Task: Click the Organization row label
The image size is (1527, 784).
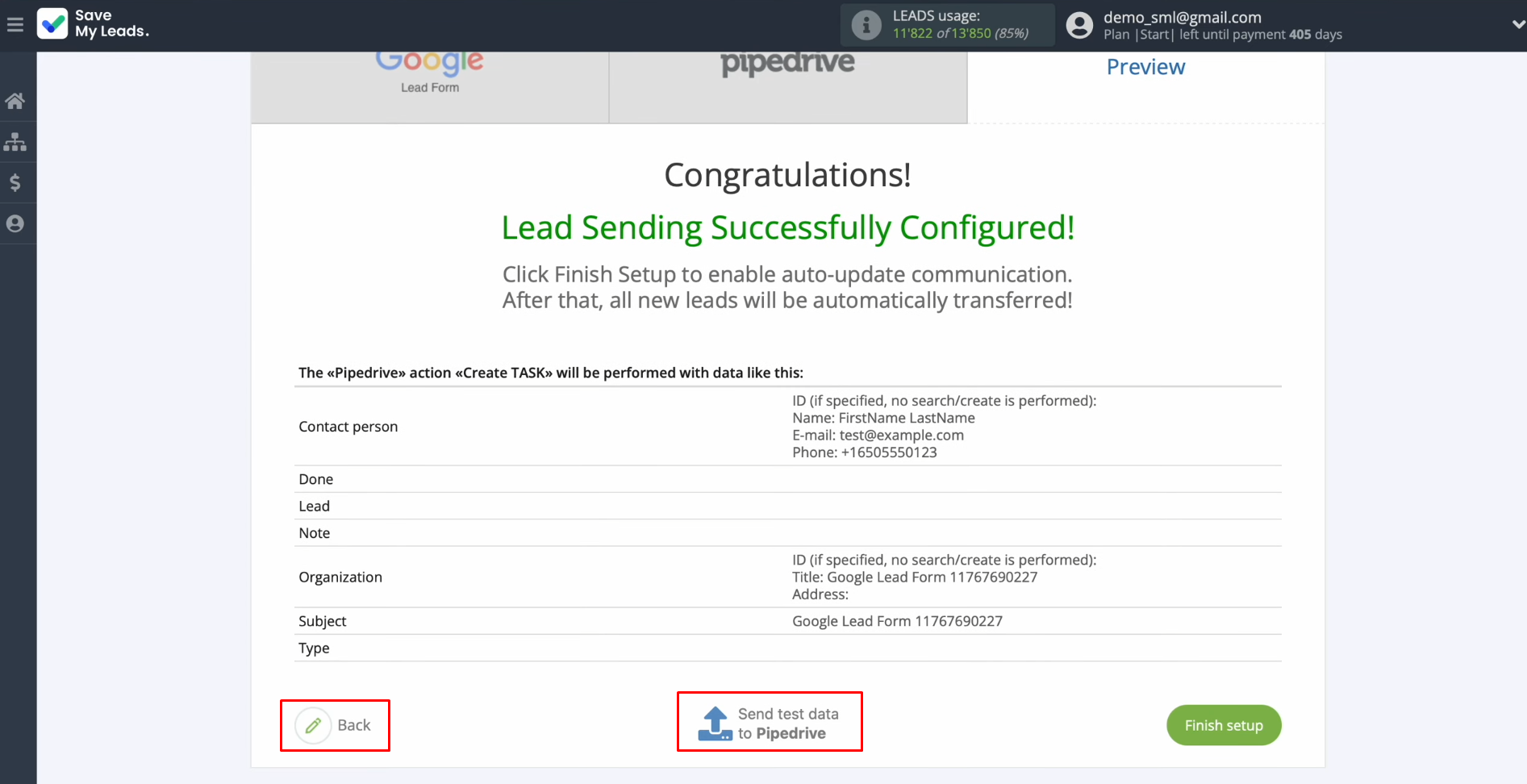Action: [x=340, y=577]
